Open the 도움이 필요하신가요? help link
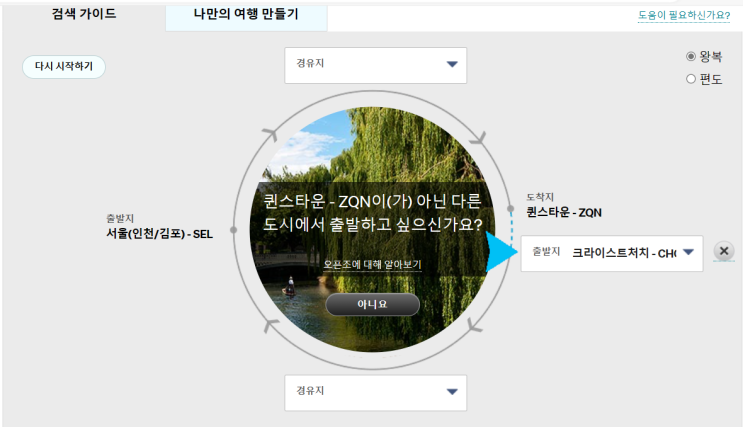This screenshot has height=427, width=743. pos(684,15)
